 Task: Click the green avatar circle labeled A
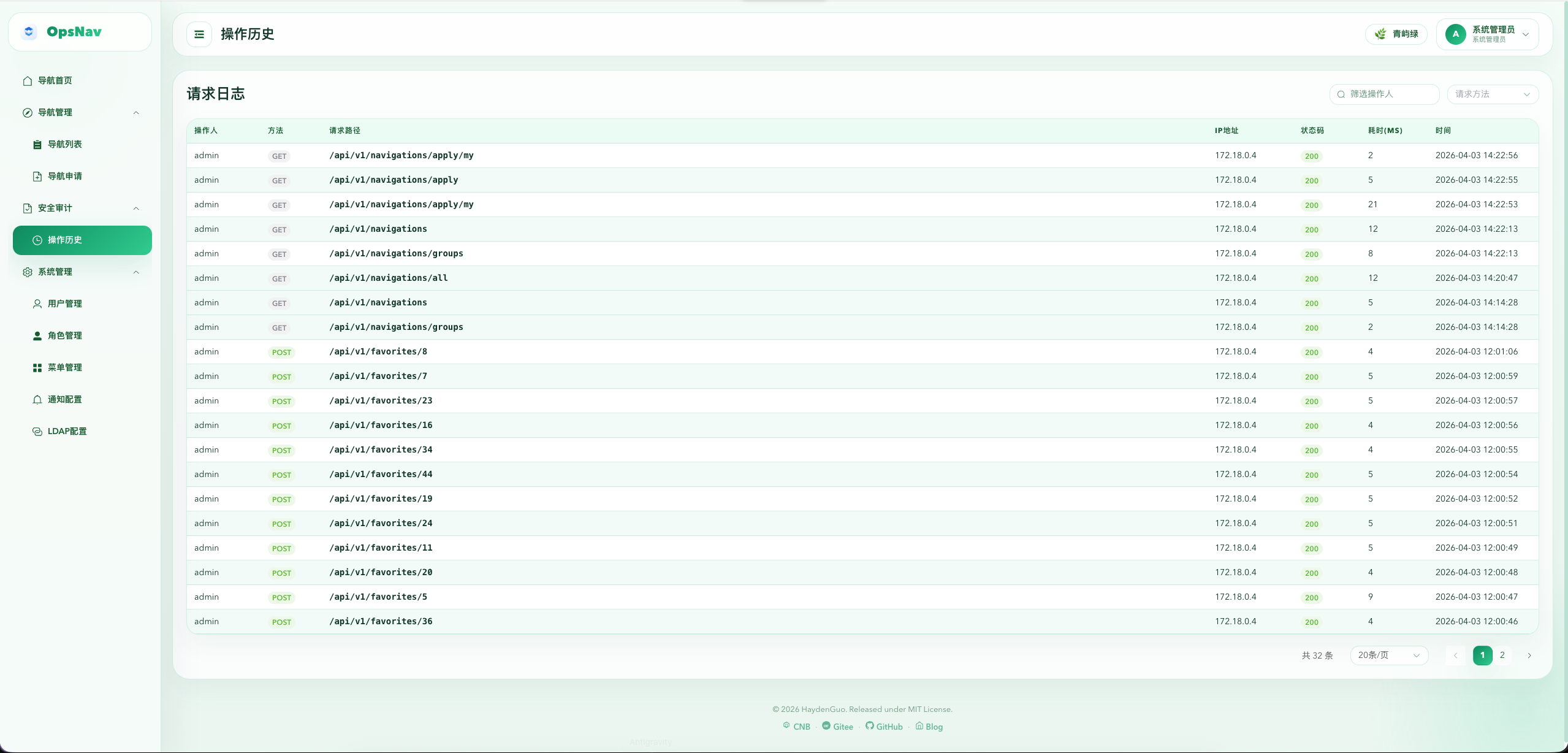click(x=1455, y=34)
